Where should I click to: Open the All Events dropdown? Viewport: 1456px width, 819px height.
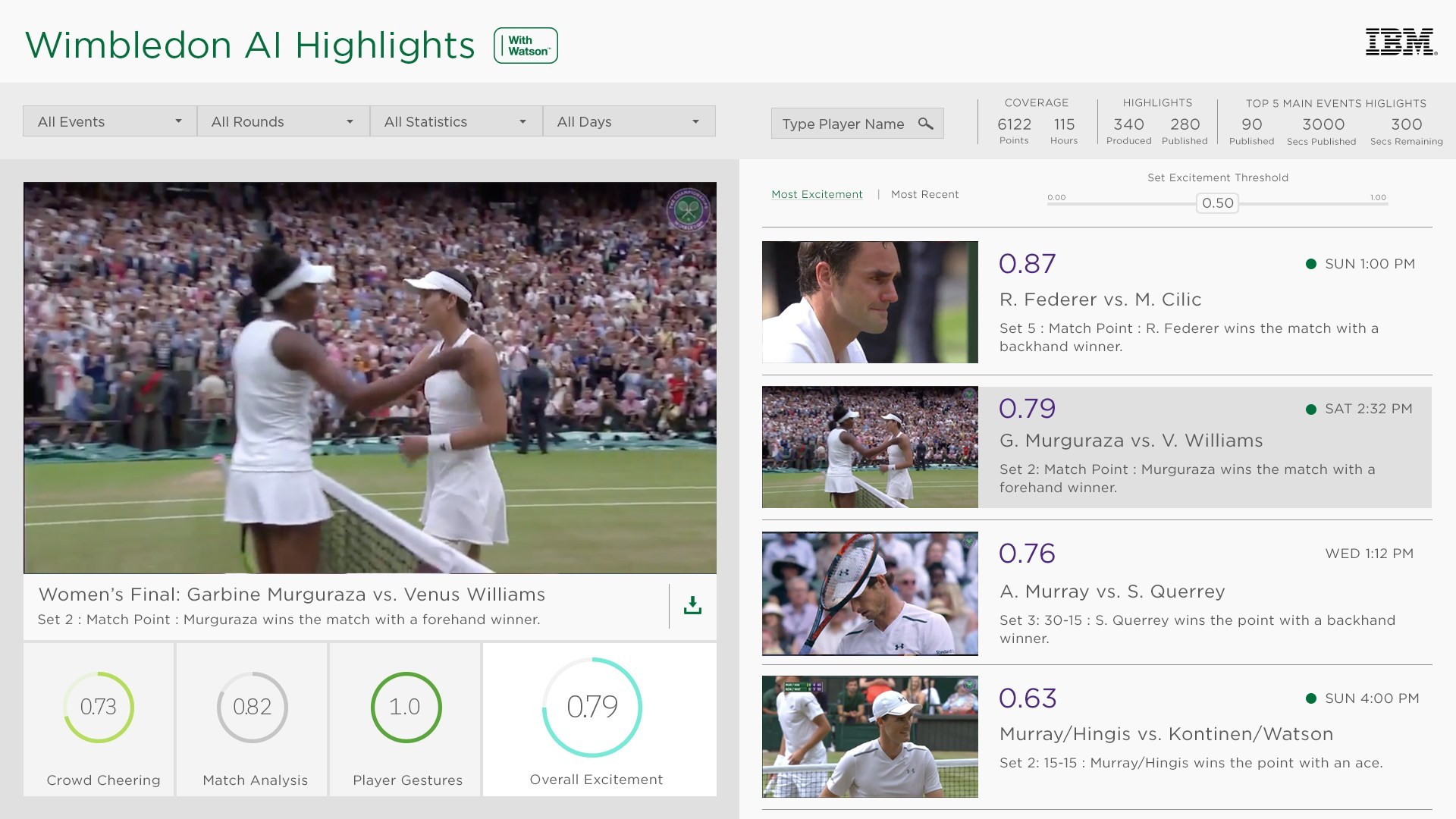109,121
